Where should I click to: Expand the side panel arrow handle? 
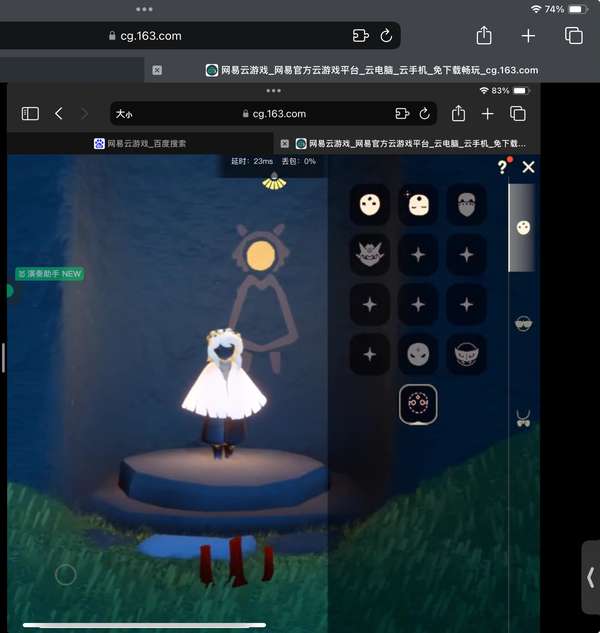click(591, 578)
